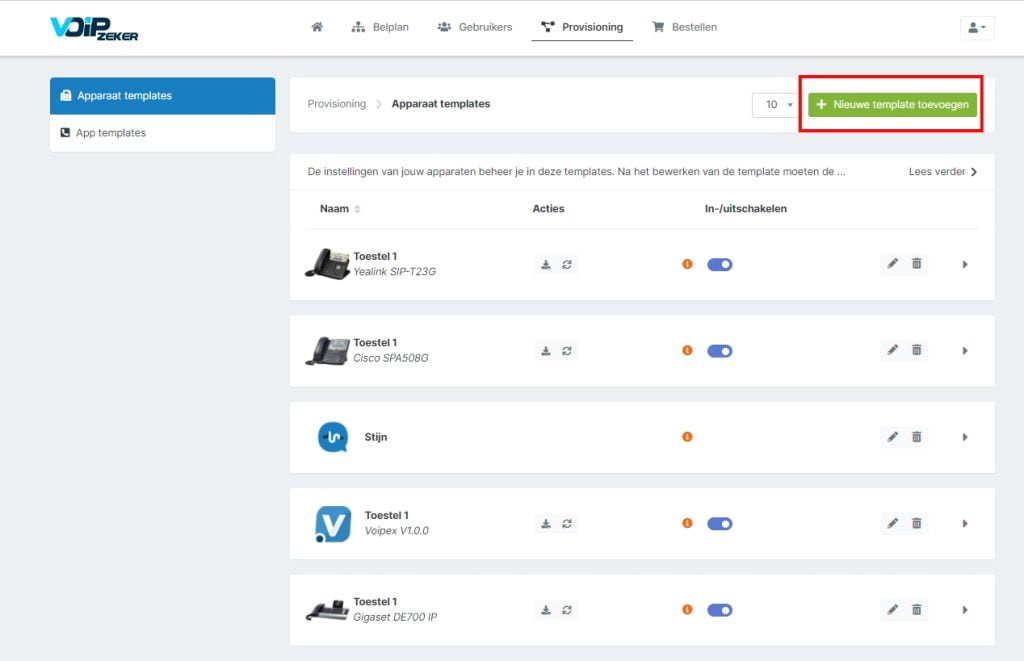Refresh the Gigaset DE700 IP template

(x=567, y=610)
